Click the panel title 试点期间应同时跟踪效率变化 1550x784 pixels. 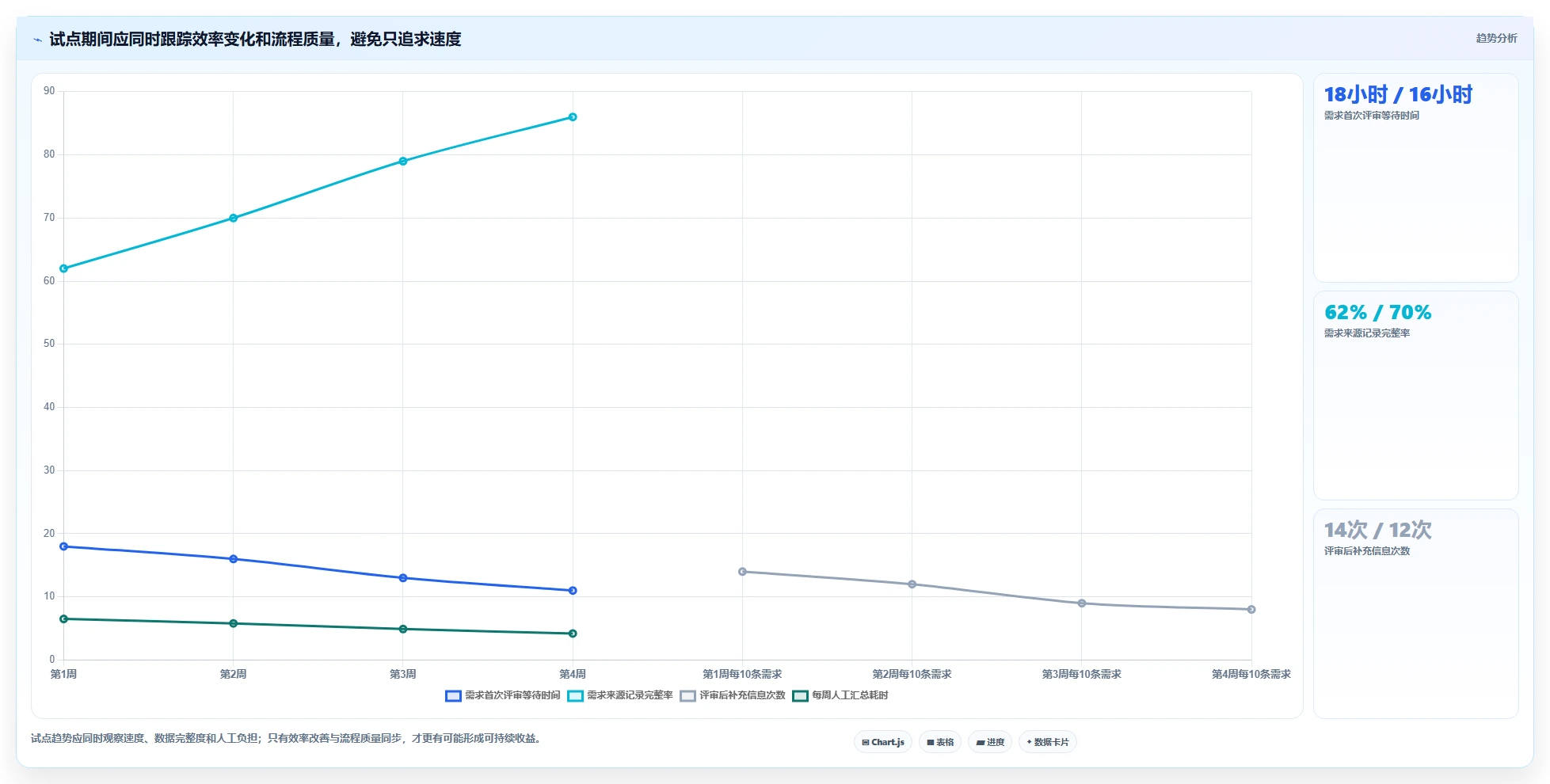click(x=255, y=39)
